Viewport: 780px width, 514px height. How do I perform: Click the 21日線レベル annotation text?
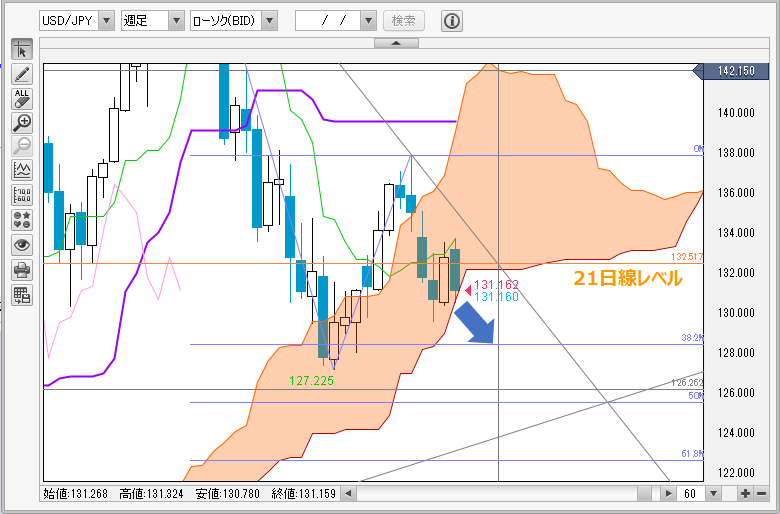pos(628,279)
